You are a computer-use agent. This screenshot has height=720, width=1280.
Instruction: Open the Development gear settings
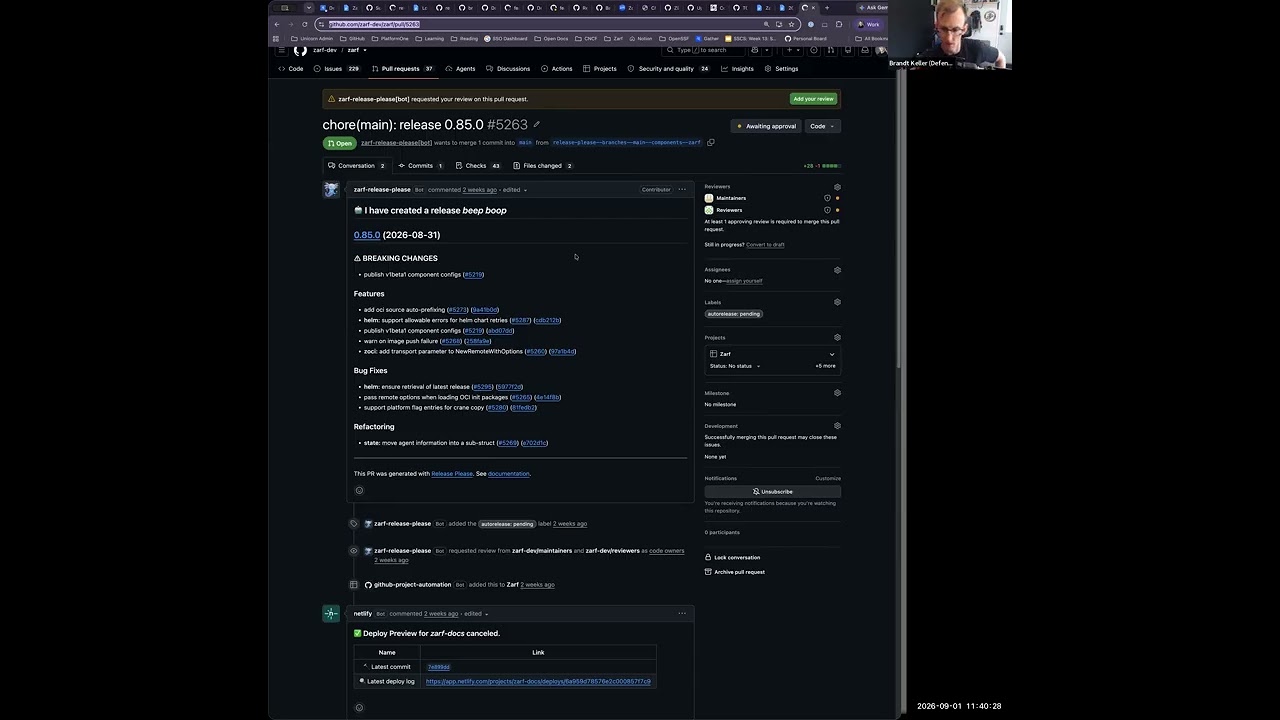pyautogui.click(x=837, y=426)
